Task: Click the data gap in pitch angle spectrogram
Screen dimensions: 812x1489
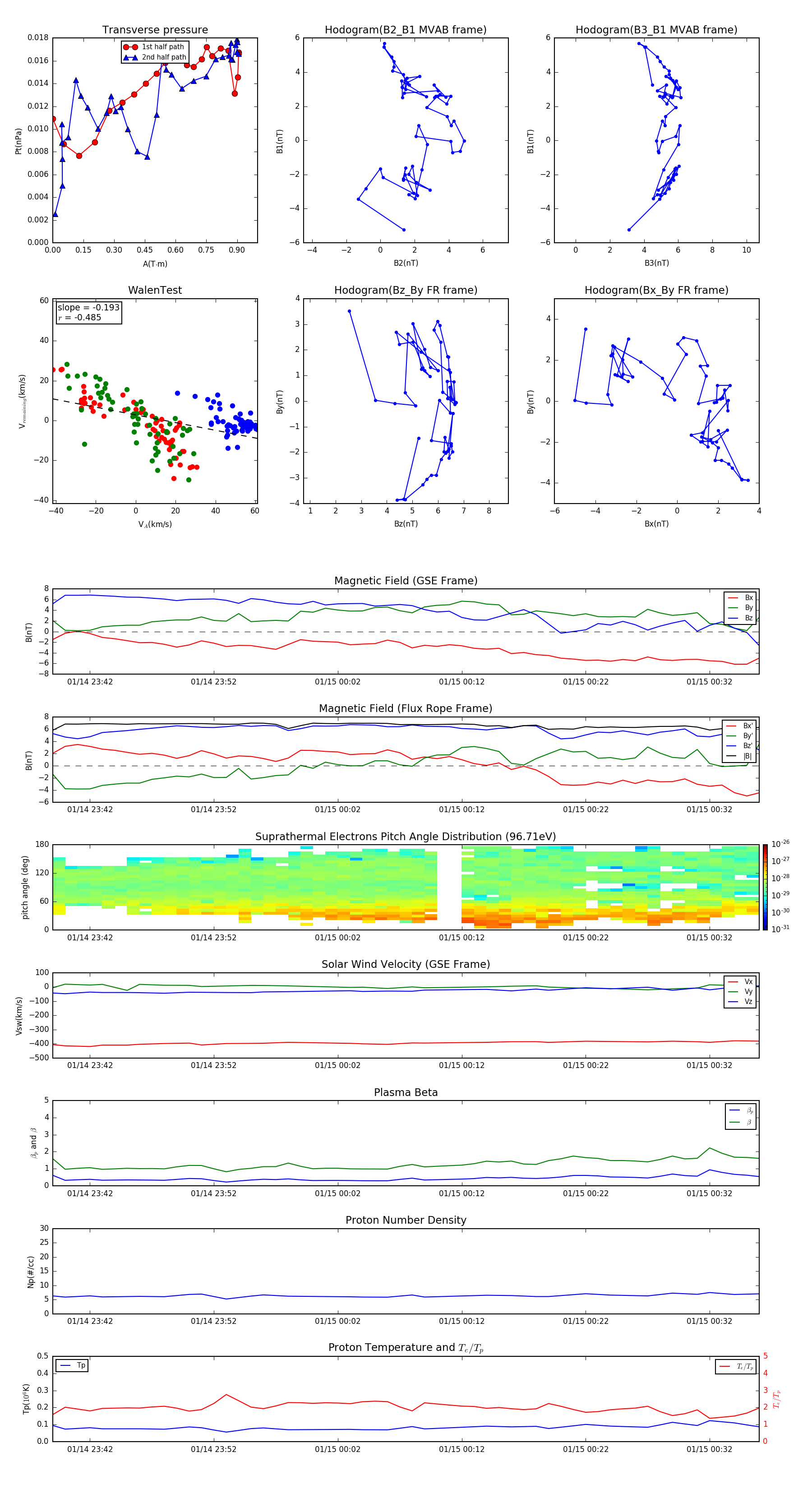Action: [449, 887]
